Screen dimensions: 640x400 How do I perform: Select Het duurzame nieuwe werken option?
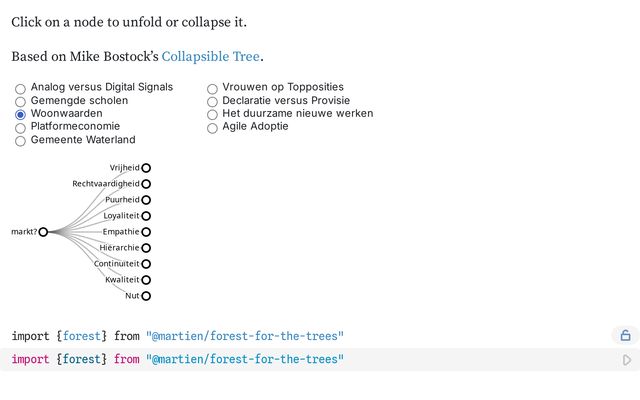[x=212, y=114]
